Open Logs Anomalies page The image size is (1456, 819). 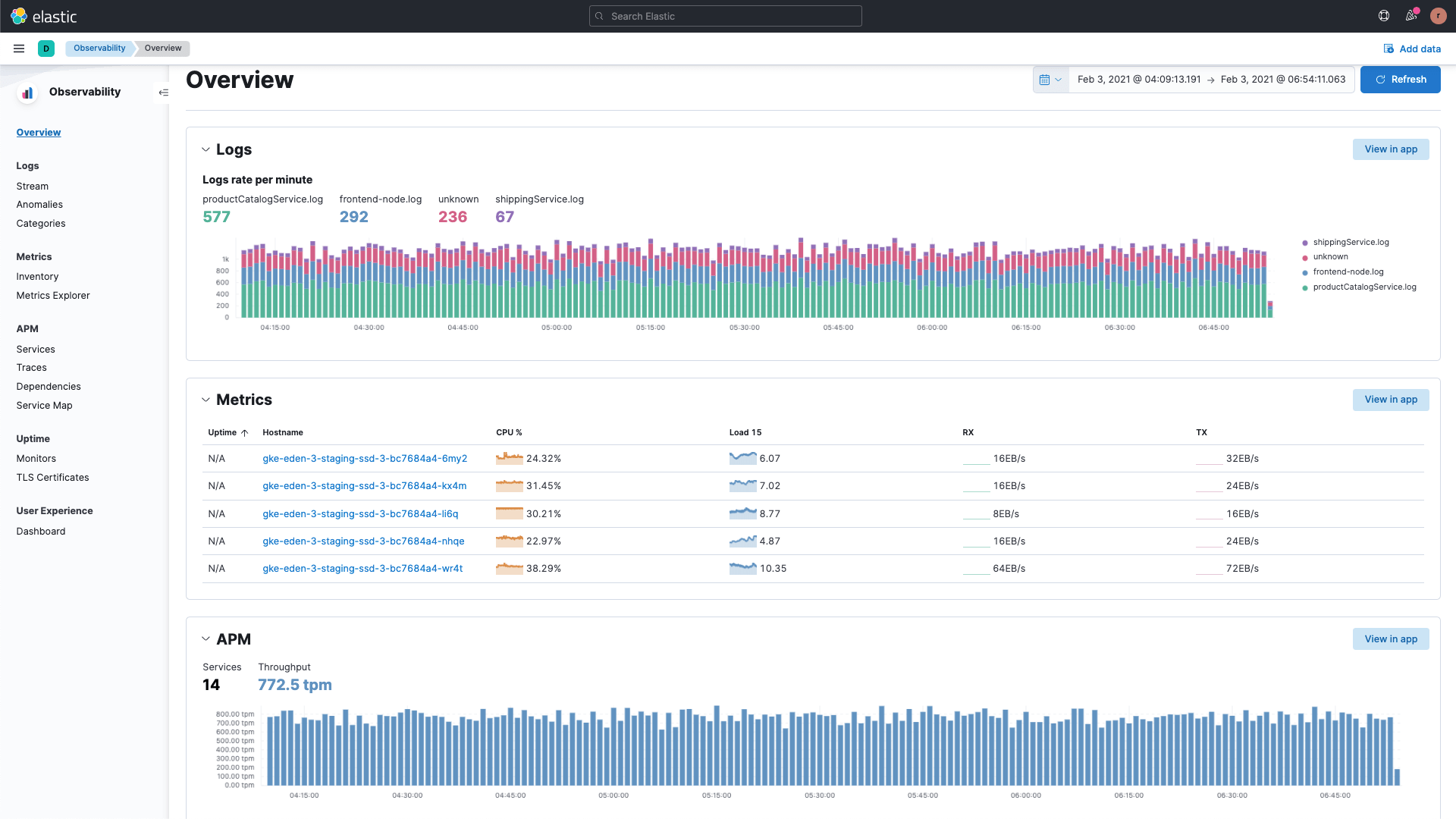tap(39, 205)
